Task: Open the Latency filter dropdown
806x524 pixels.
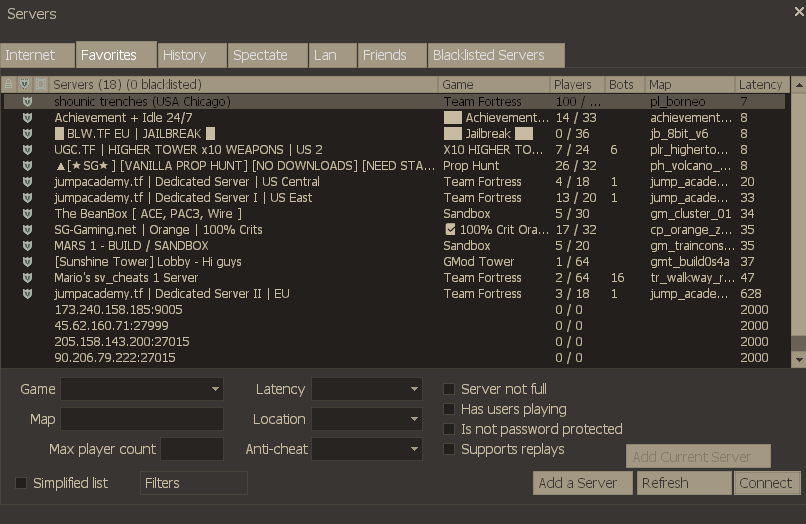Action: click(367, 389)
